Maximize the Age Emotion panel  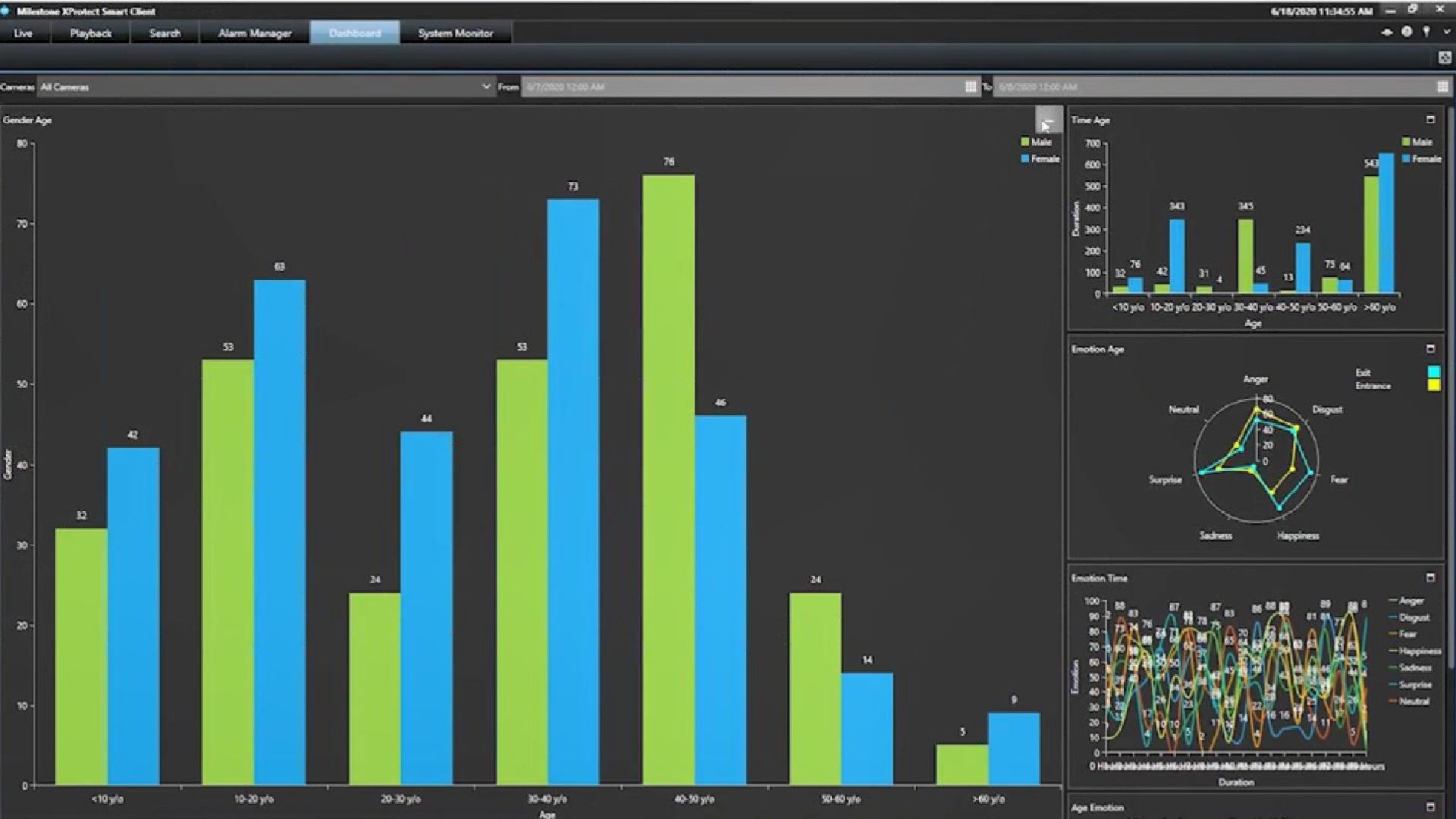[x=1430, y=807]
